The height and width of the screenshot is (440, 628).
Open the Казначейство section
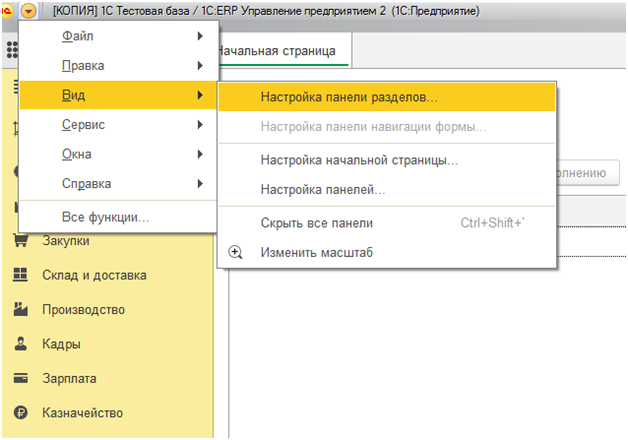(x=83, y=413)
